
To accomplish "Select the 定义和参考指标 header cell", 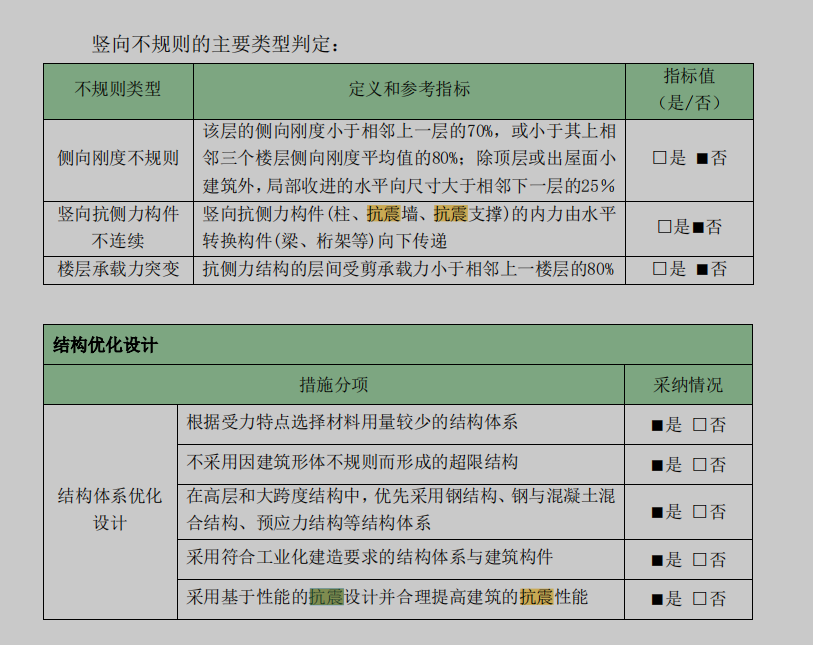I will click(409, 90).
